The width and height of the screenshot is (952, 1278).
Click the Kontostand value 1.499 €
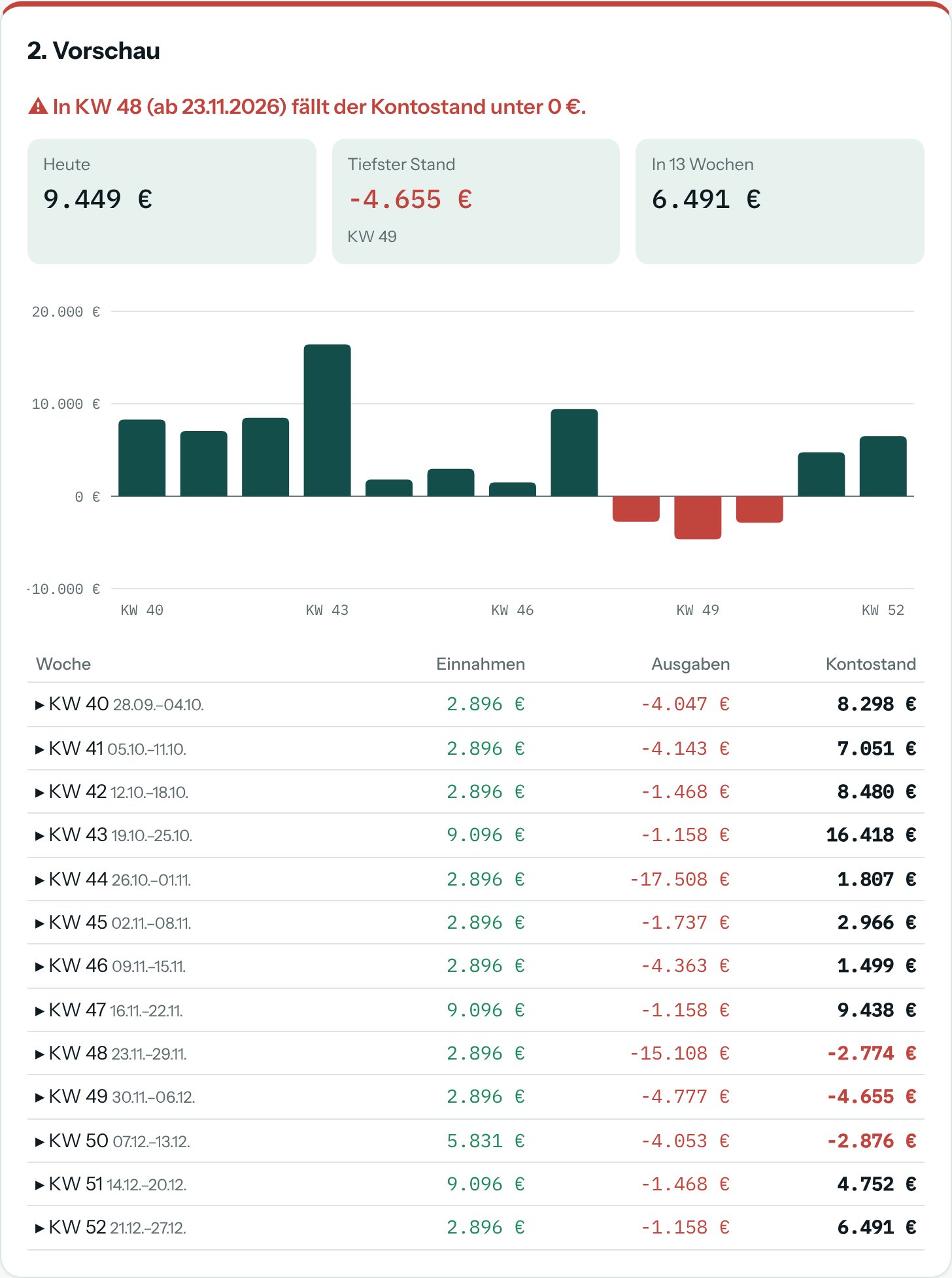tap(877, 966)
